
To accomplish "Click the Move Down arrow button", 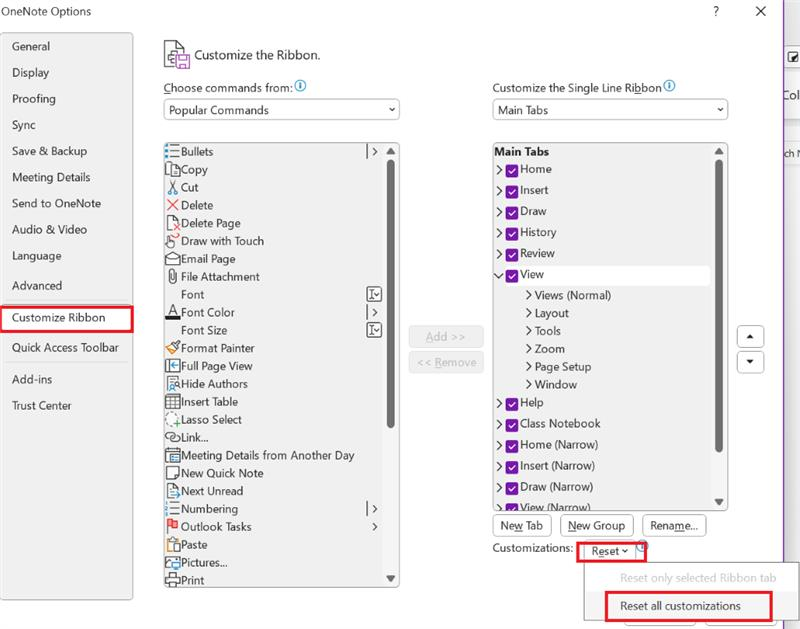I will 750,362.
